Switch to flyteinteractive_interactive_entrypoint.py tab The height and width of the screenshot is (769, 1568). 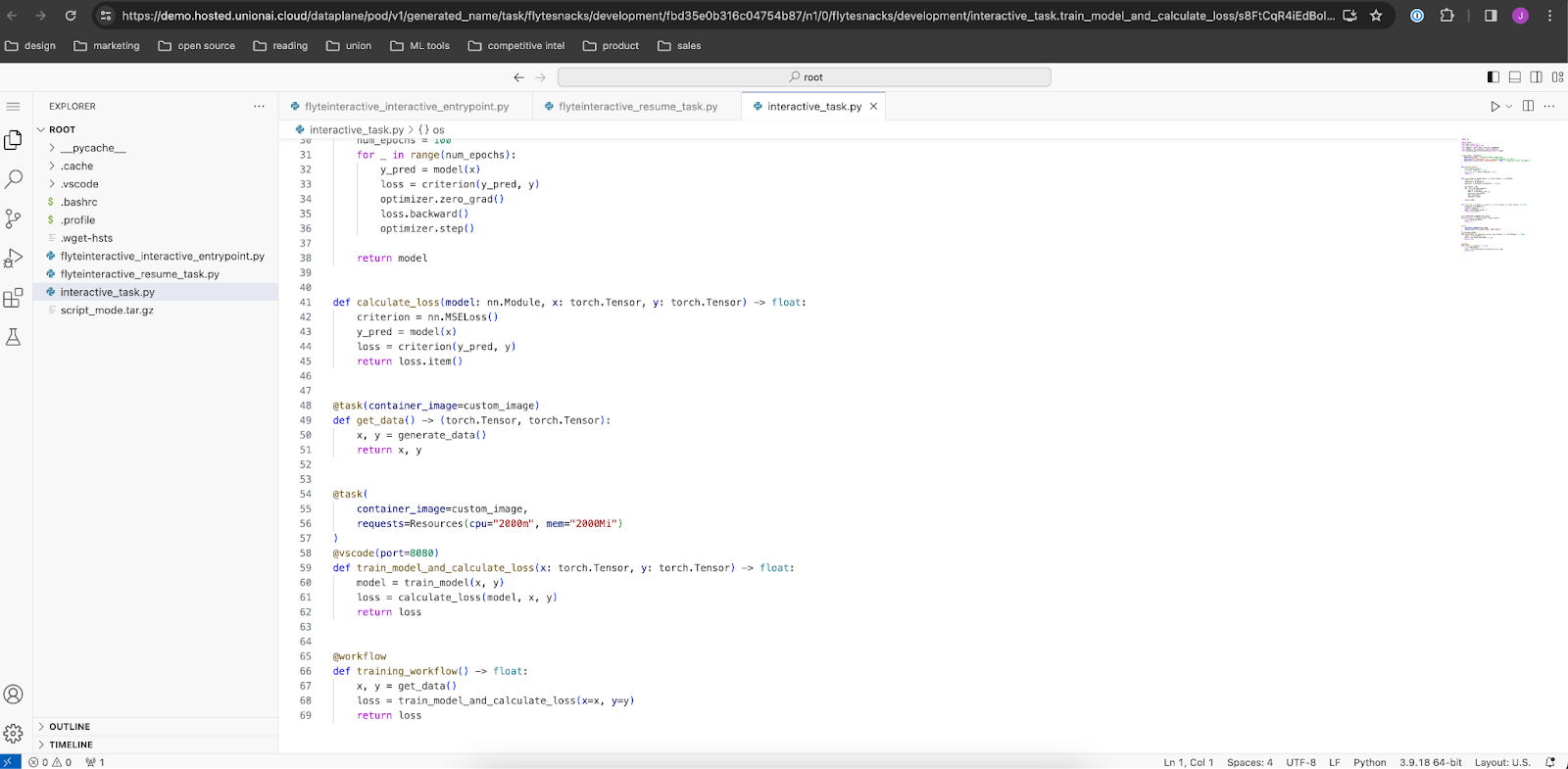click(x=406, y=106)
